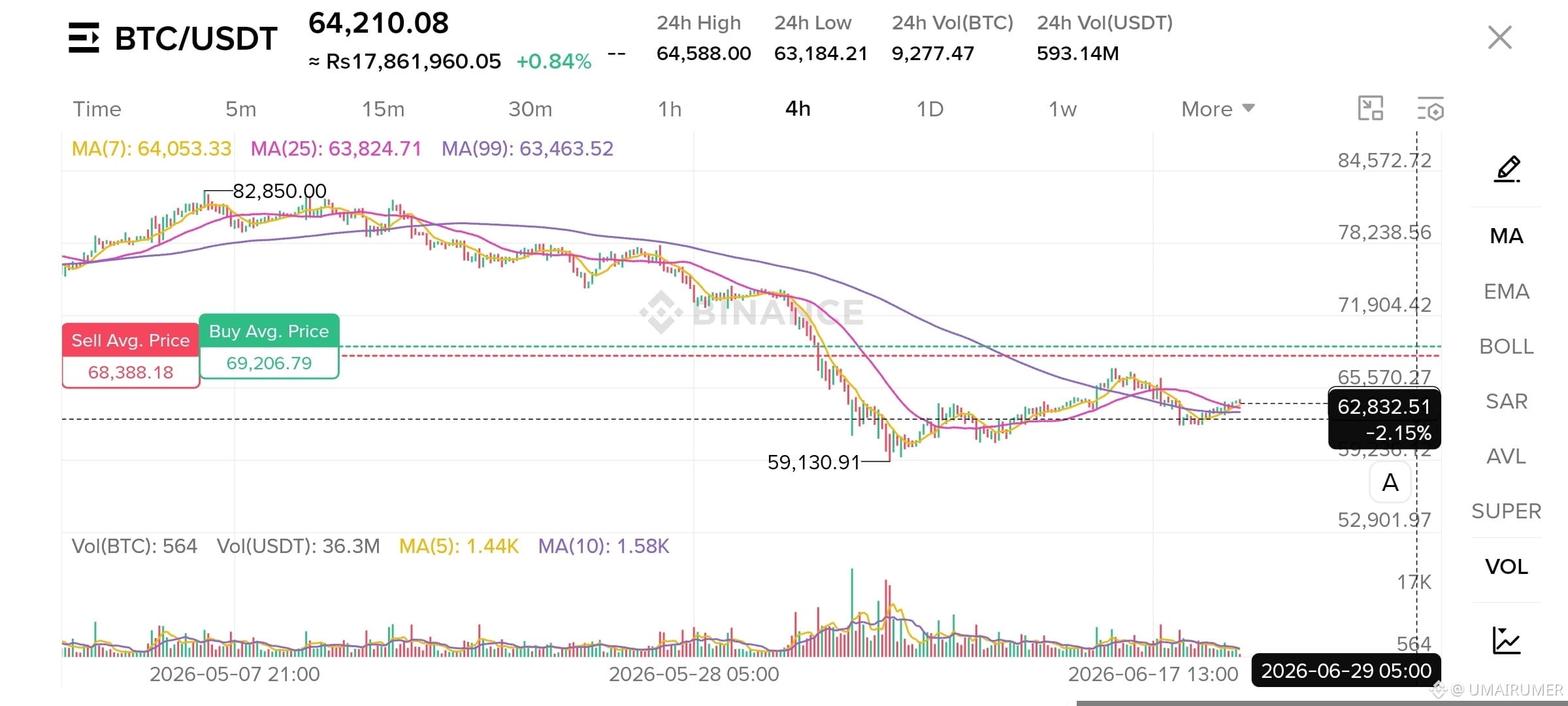Click the 2026-06-17 13:00 time axis label
This screenshot has width=1568, height=706.
point(1153,674)
